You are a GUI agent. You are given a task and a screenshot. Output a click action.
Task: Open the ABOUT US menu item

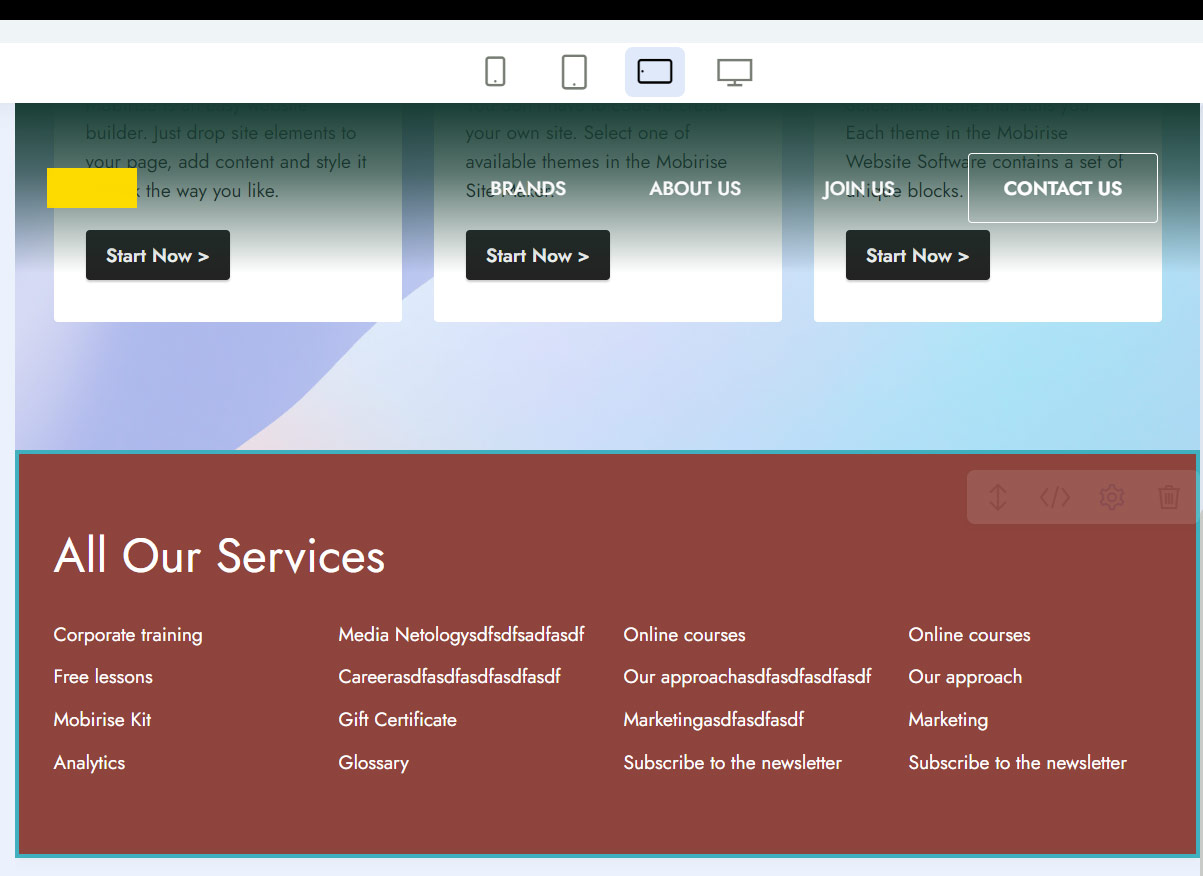695,189
